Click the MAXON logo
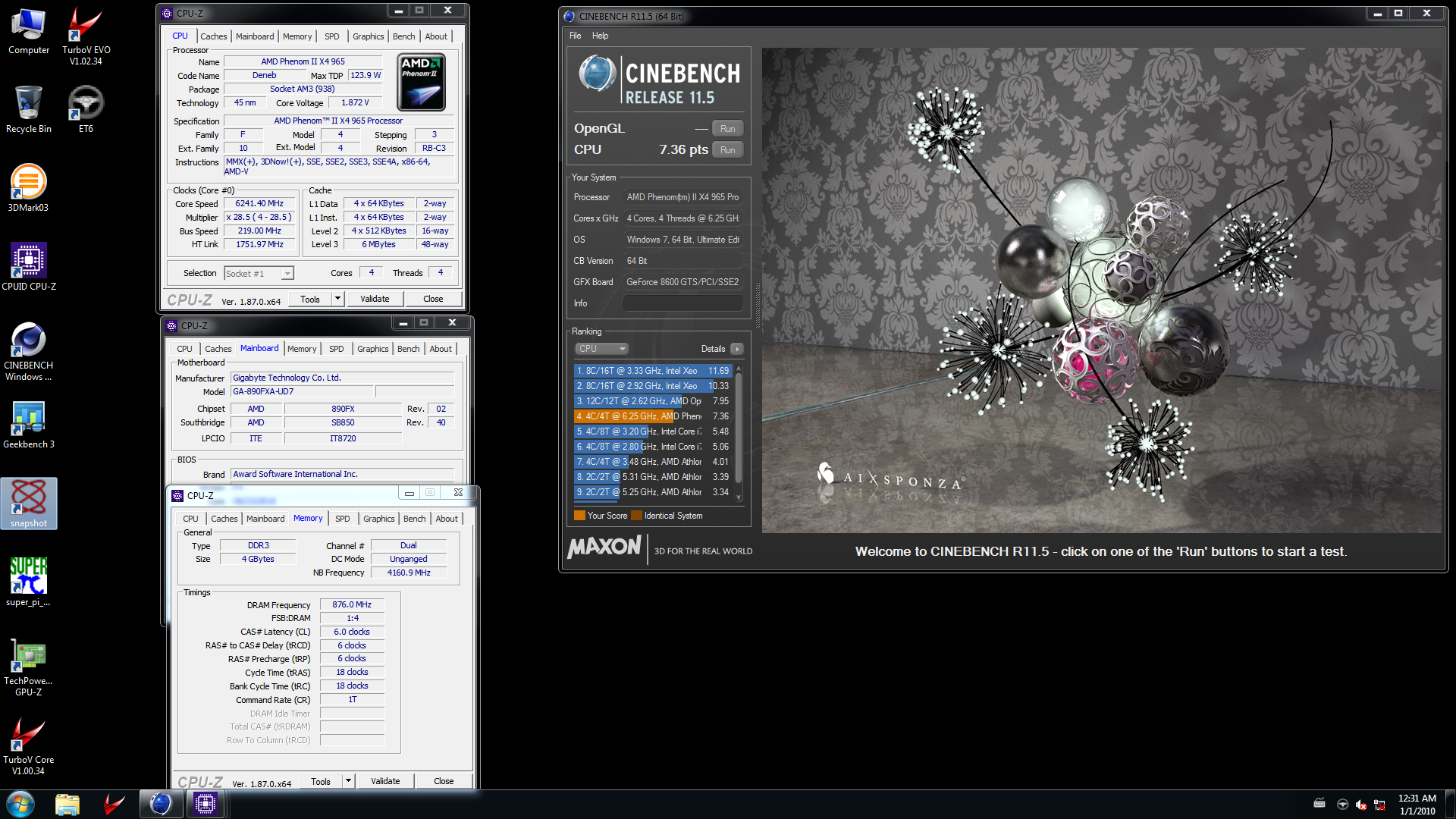 pyautogui.click(x=604, y=547)
